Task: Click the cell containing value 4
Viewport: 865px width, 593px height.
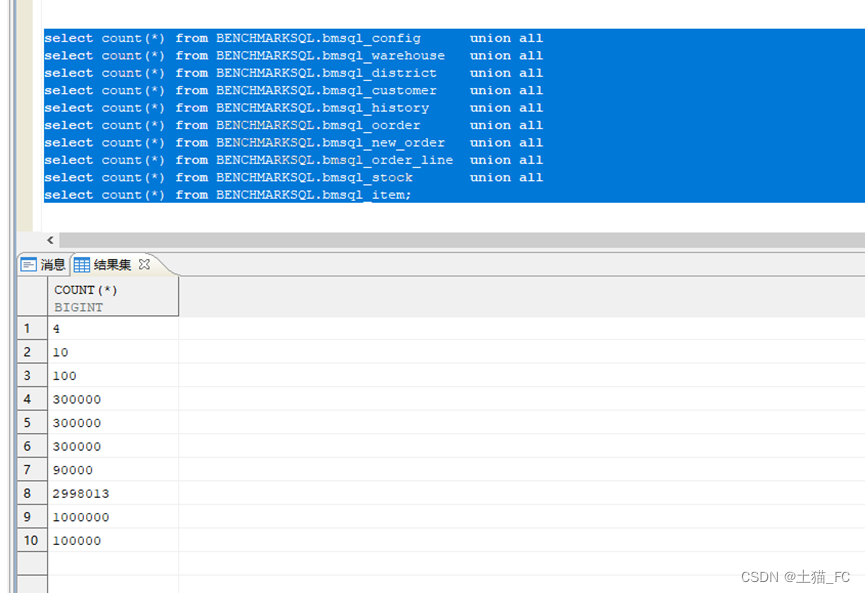Action: [x=55, y=328]
